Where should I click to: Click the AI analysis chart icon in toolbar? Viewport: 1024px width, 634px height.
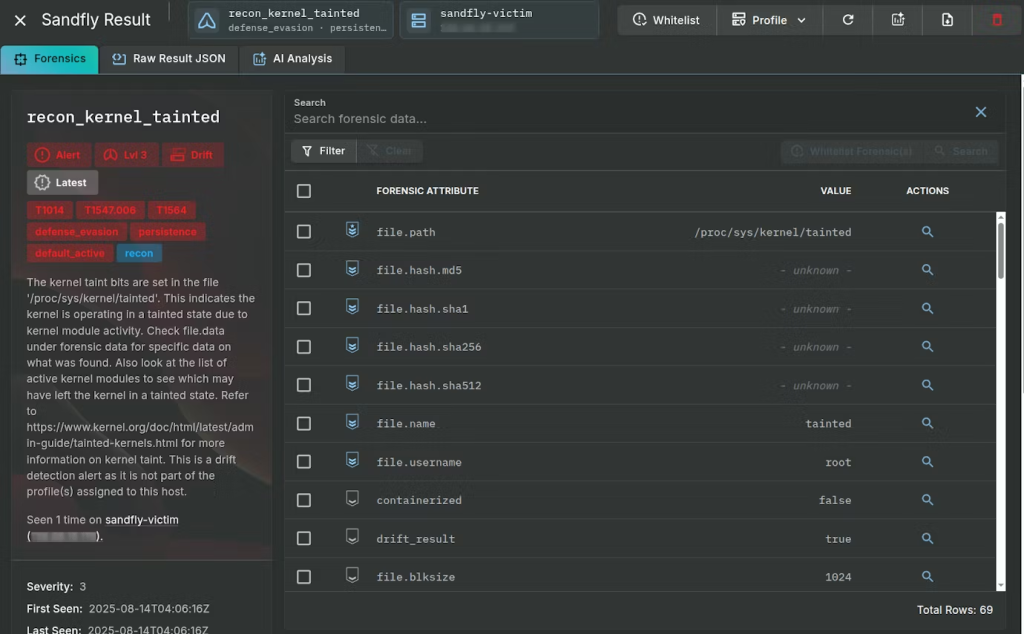[x=897, y=20]
